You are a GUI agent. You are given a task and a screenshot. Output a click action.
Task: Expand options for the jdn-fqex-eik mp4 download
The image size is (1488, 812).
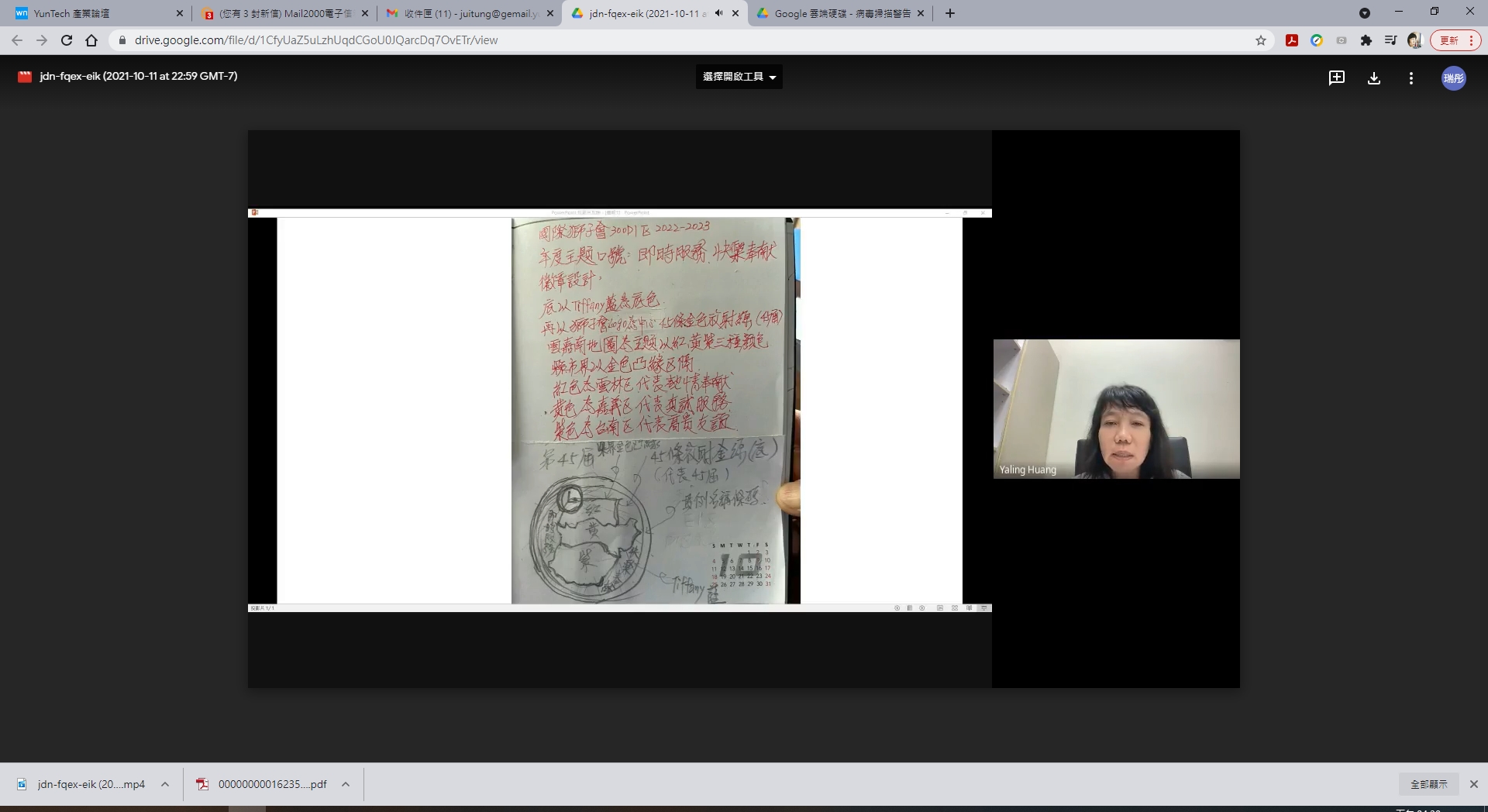(165, 784)
